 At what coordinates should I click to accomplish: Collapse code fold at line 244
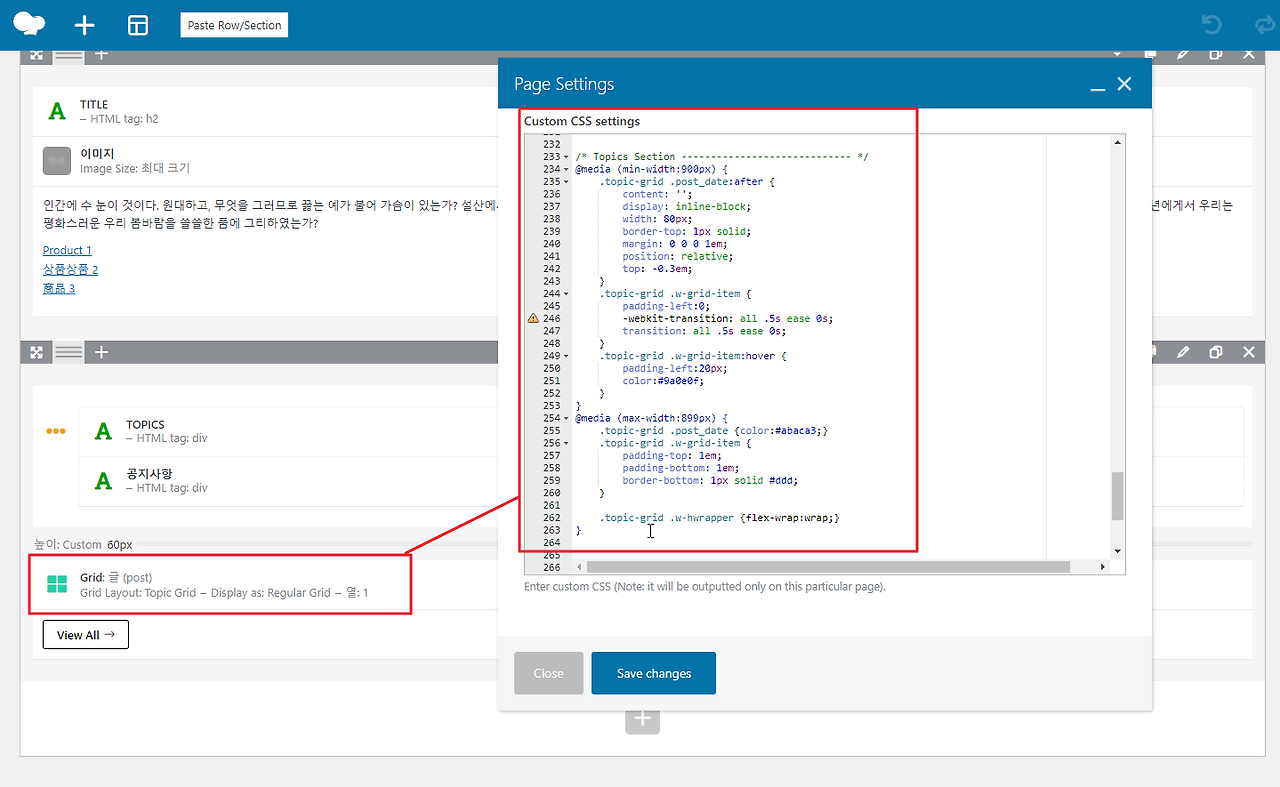[567, 294]
